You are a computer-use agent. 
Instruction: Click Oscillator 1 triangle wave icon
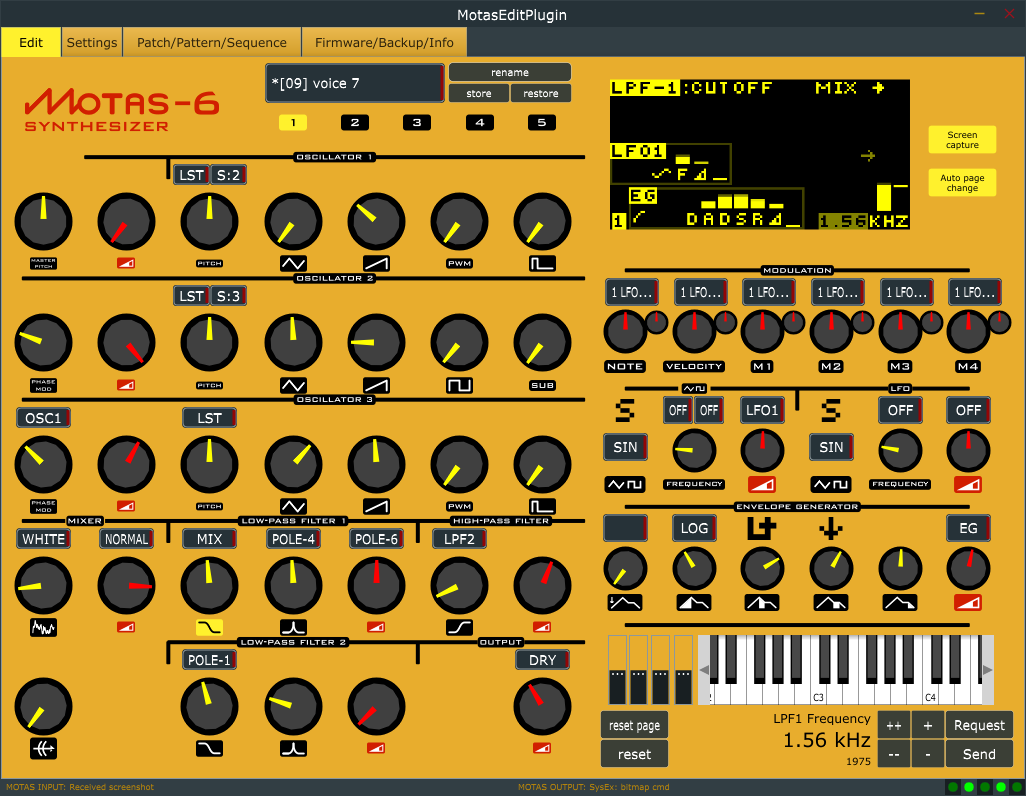pos(293,264)
